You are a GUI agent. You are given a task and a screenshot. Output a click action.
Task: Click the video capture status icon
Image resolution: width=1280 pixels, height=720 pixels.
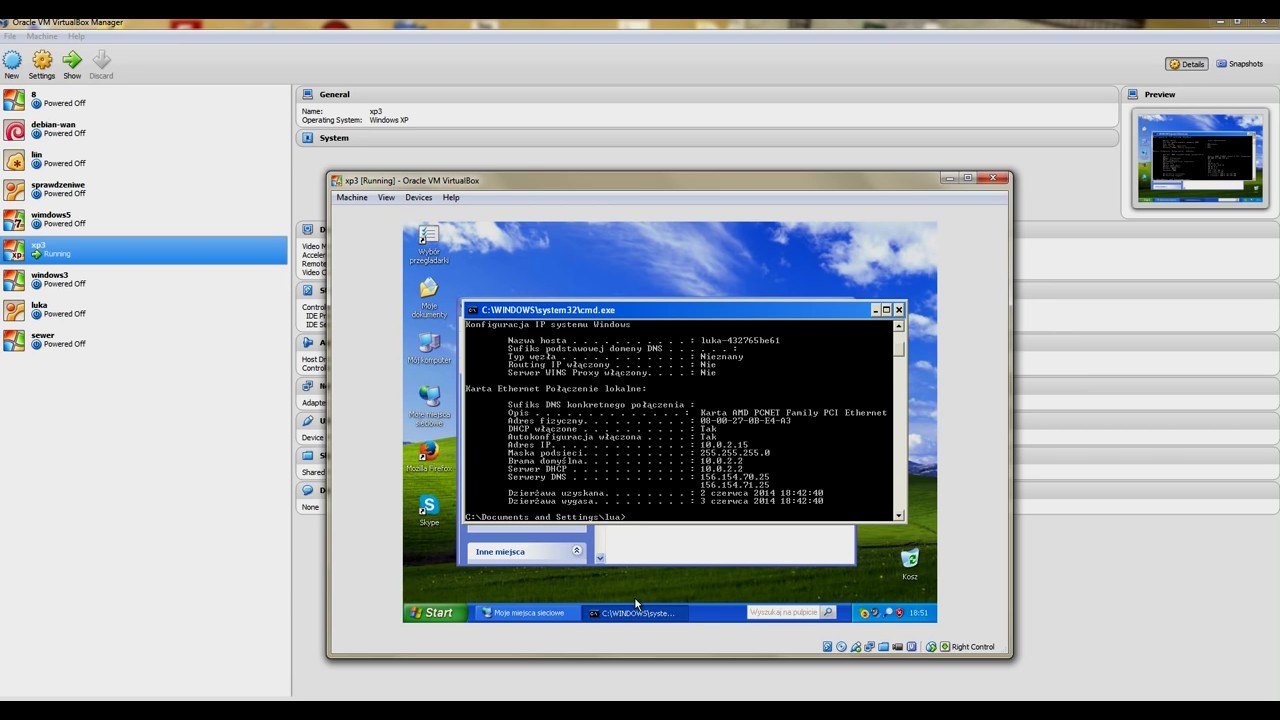(898, 646)
